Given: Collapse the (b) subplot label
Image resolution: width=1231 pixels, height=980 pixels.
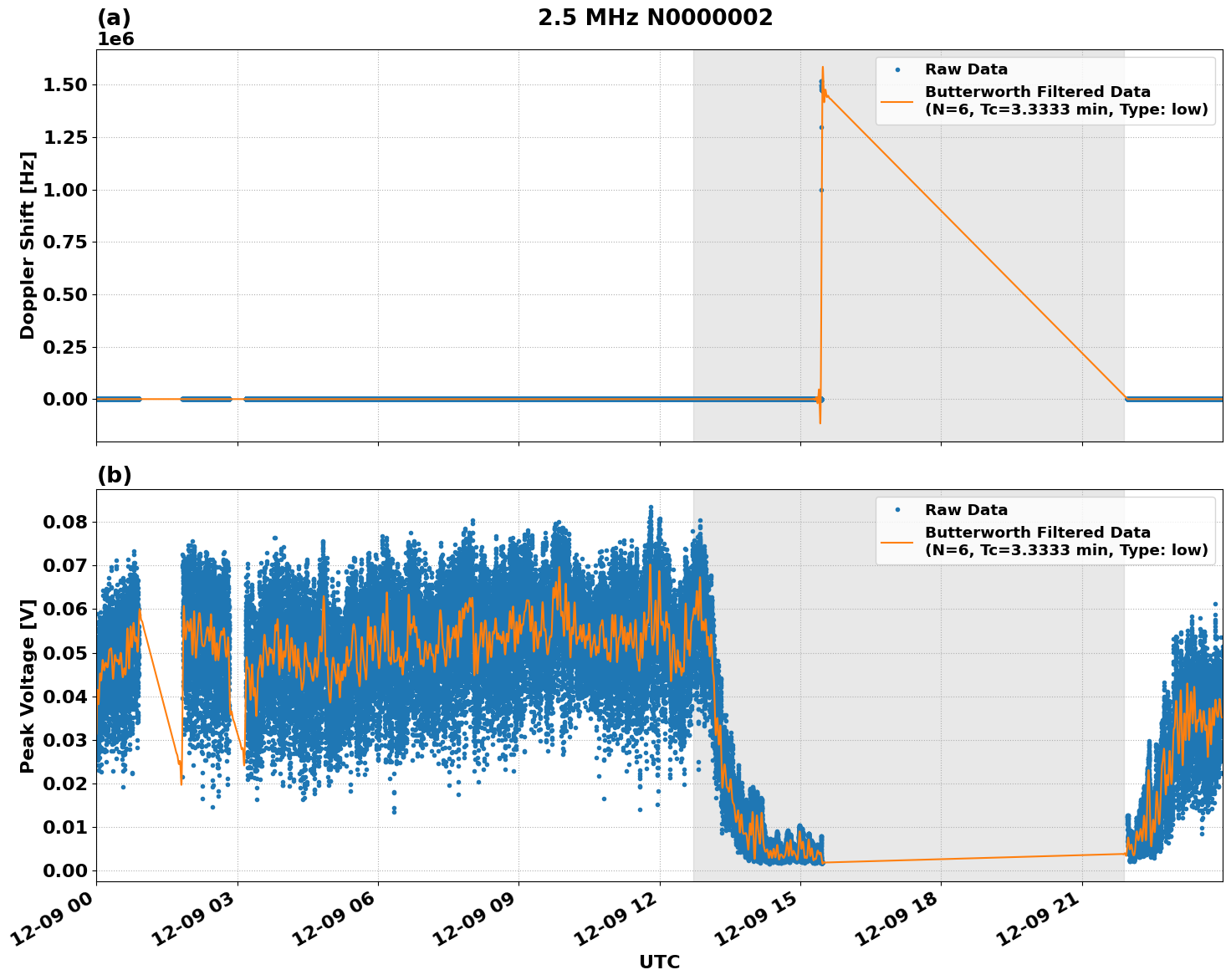Looking at the screenshot, I should (115, 475).
